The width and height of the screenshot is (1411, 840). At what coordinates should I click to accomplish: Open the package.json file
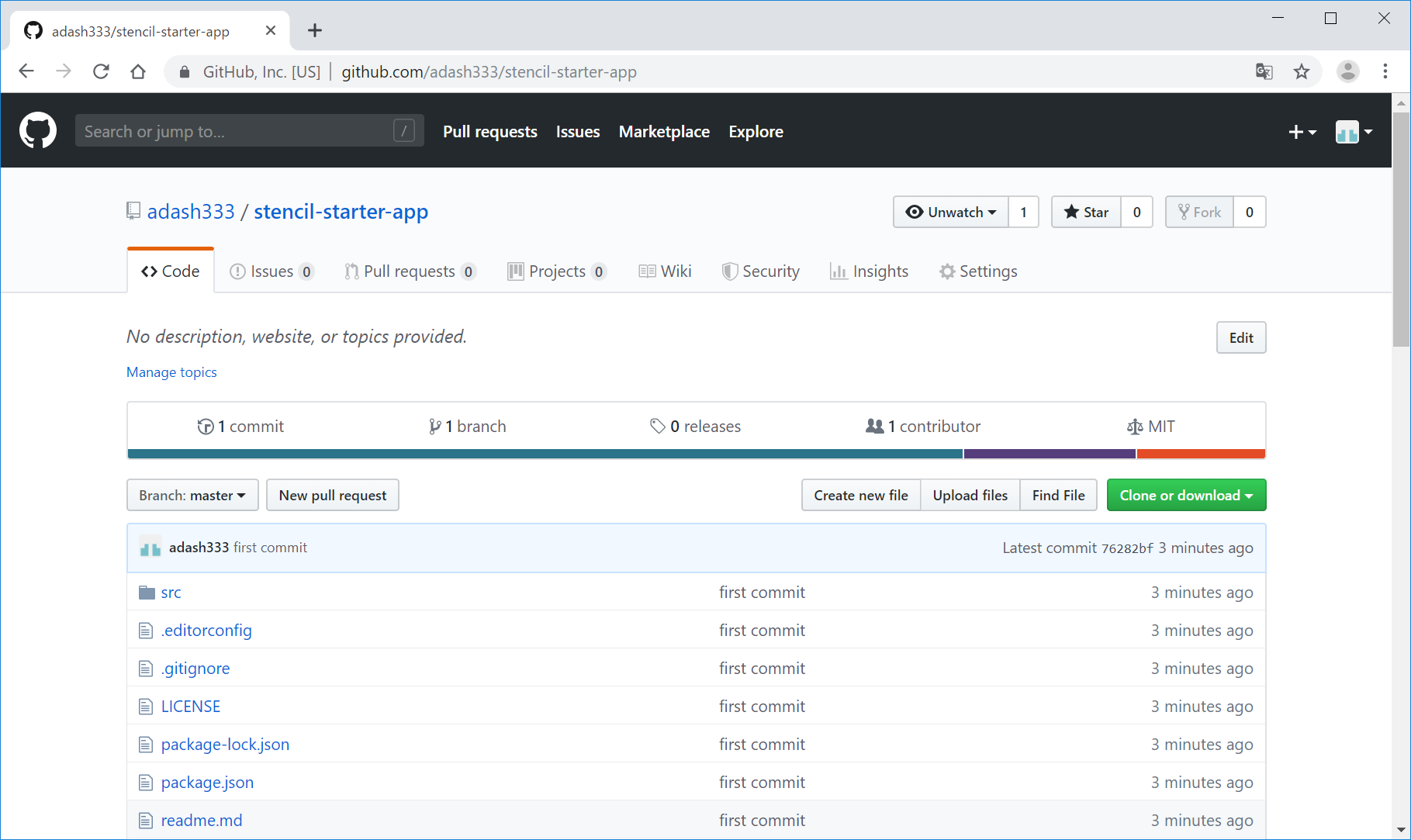click(x=207, y=783)
